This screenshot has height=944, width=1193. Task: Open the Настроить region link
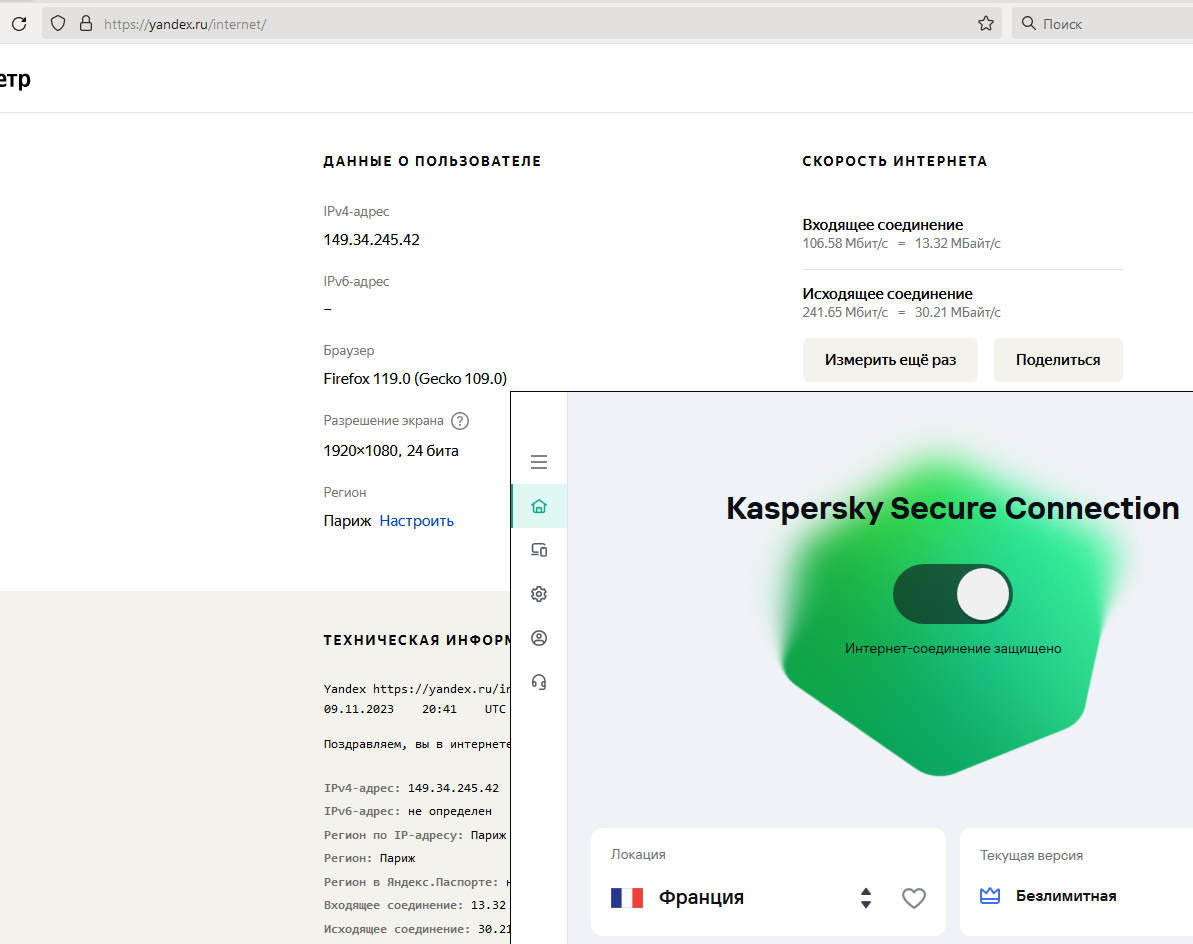[x=416, y=521]
